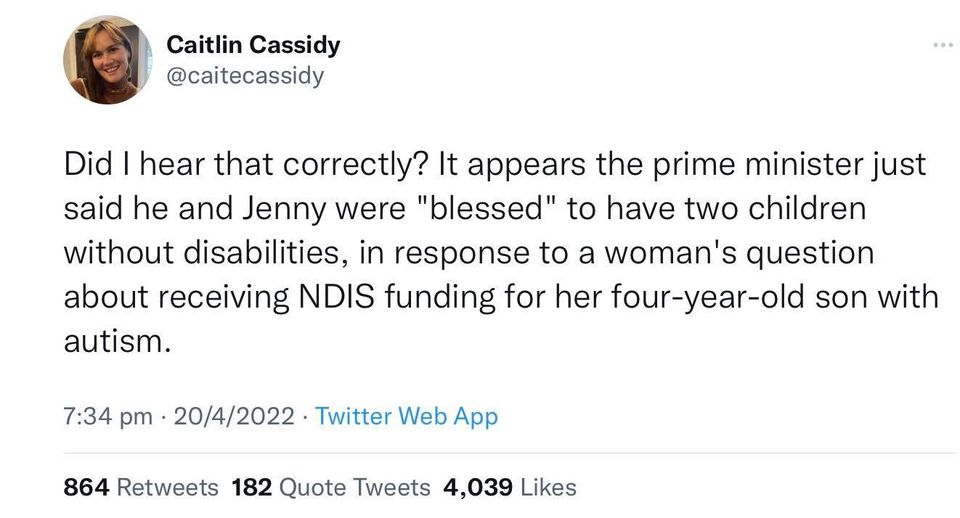960x518 pixels.
Task: Open the Caitlin Cassidy display name link
Action: point(253,45)
